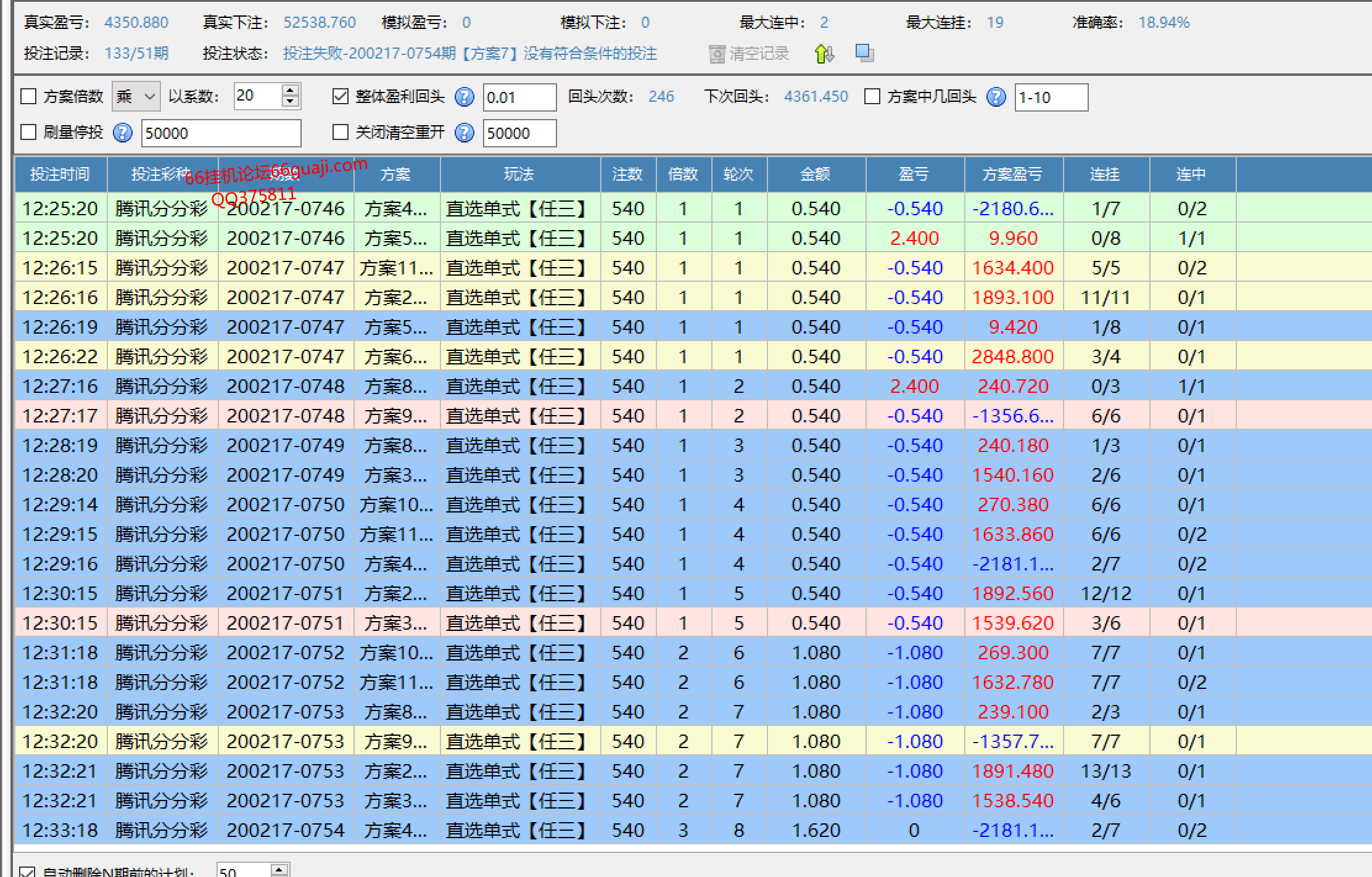This screenshot has height=877, width=1372.
Task: Sort by 方案盈亏 column header
Action: pyautogui.click(x=1013, y=175)
